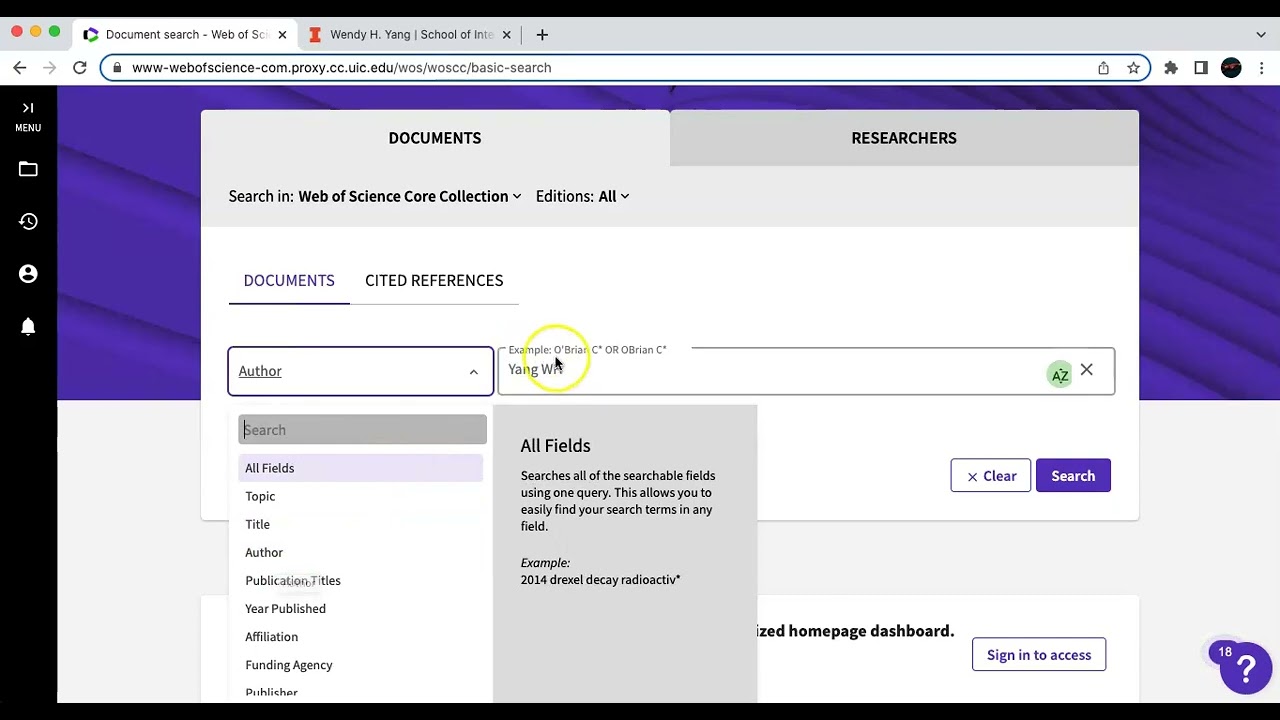This screenshot has width=1280, height=720.
Task: Open the Author field selector dropdown
Action: click(360, 371)
